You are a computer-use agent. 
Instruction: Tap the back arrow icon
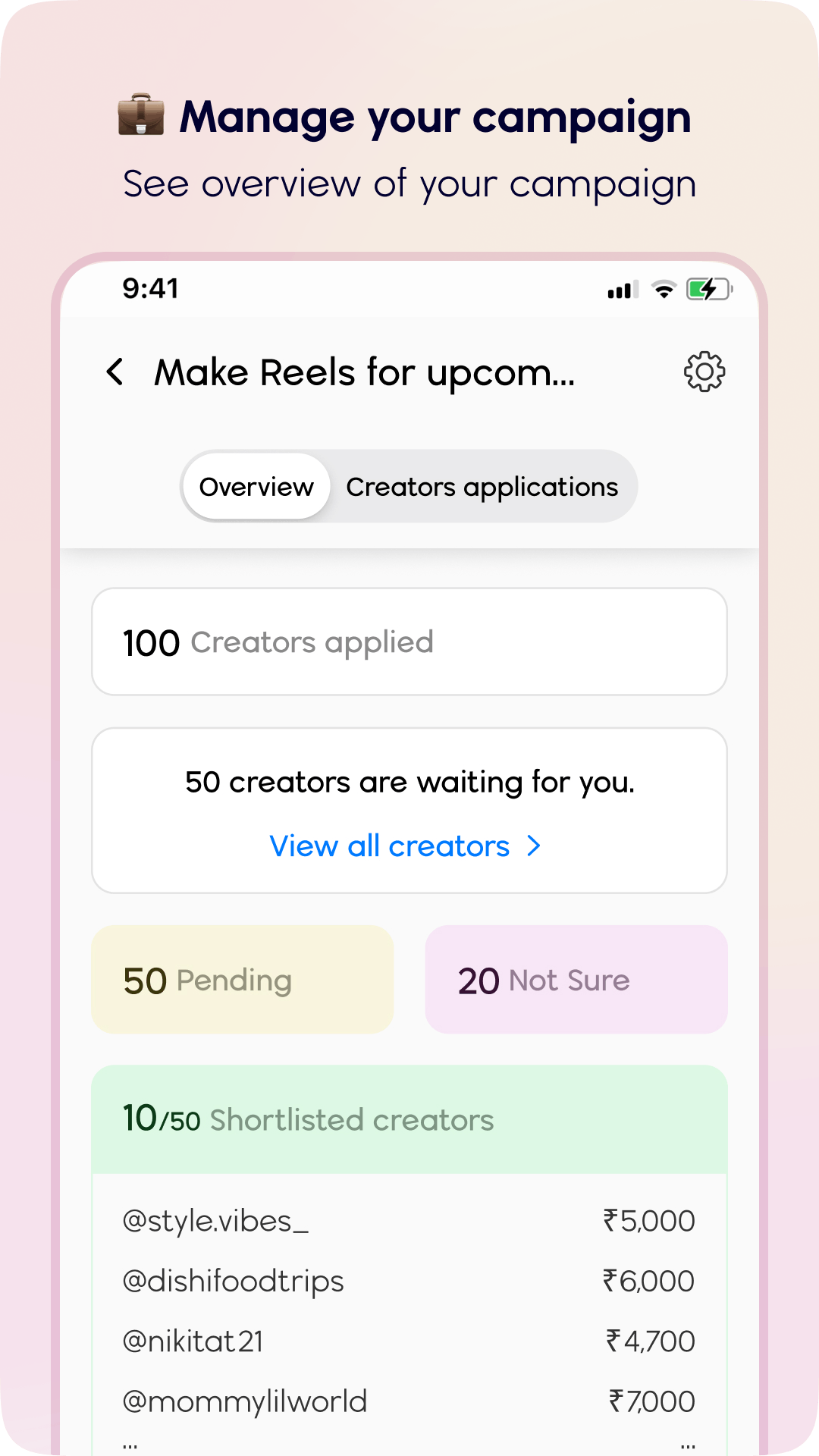pyautogui.click(x=115, y=372)
